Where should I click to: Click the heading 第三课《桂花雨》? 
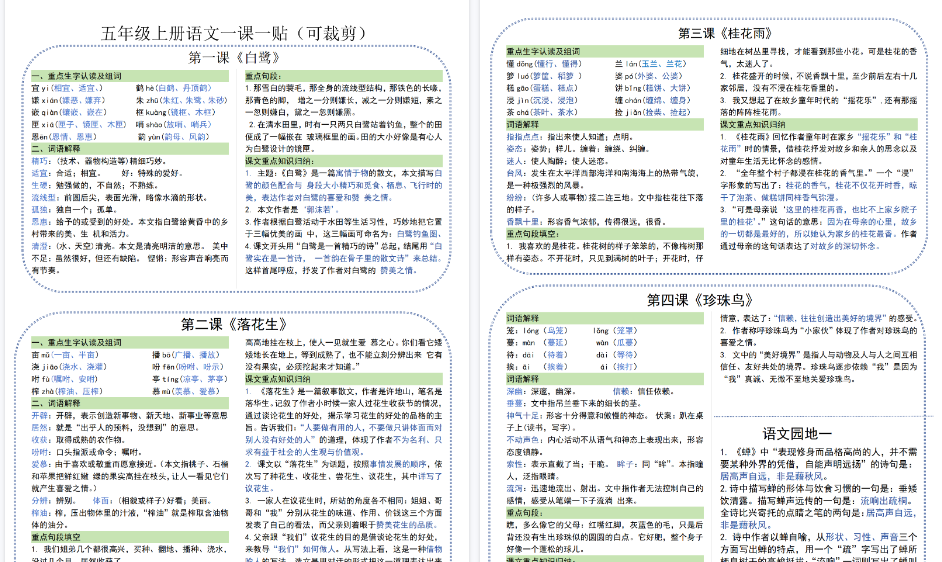click(725, 34)
